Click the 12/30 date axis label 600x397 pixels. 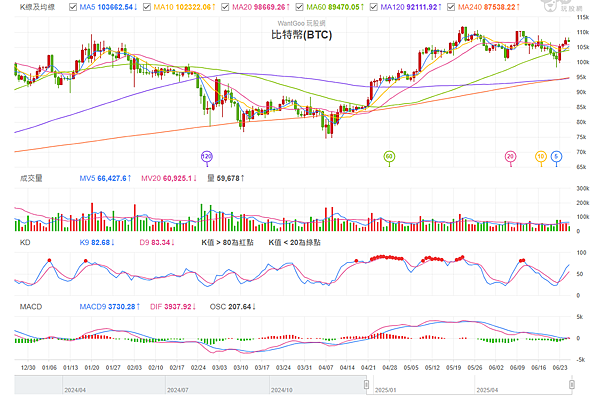(28, 368)
